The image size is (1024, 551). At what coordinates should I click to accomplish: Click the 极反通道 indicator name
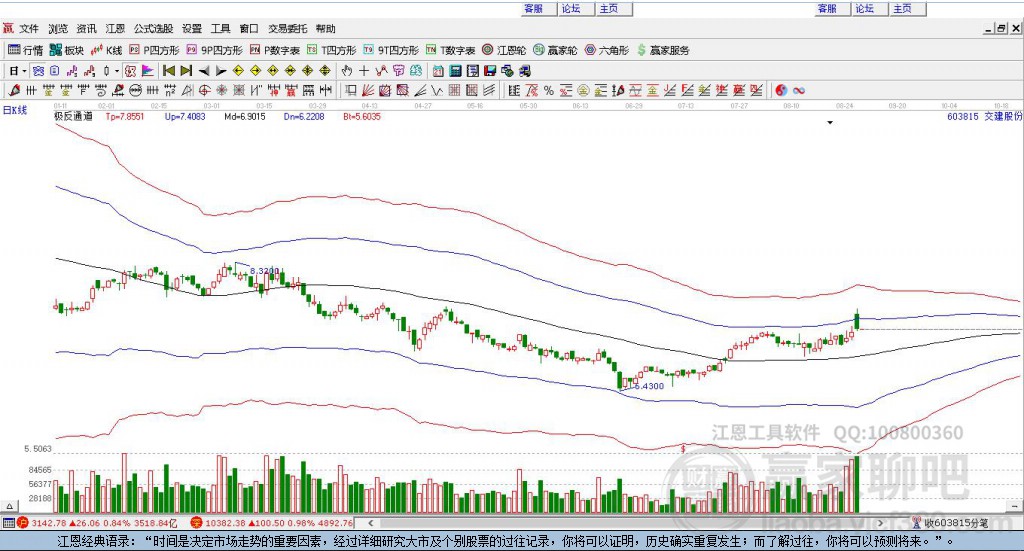(x=73, y=116)
